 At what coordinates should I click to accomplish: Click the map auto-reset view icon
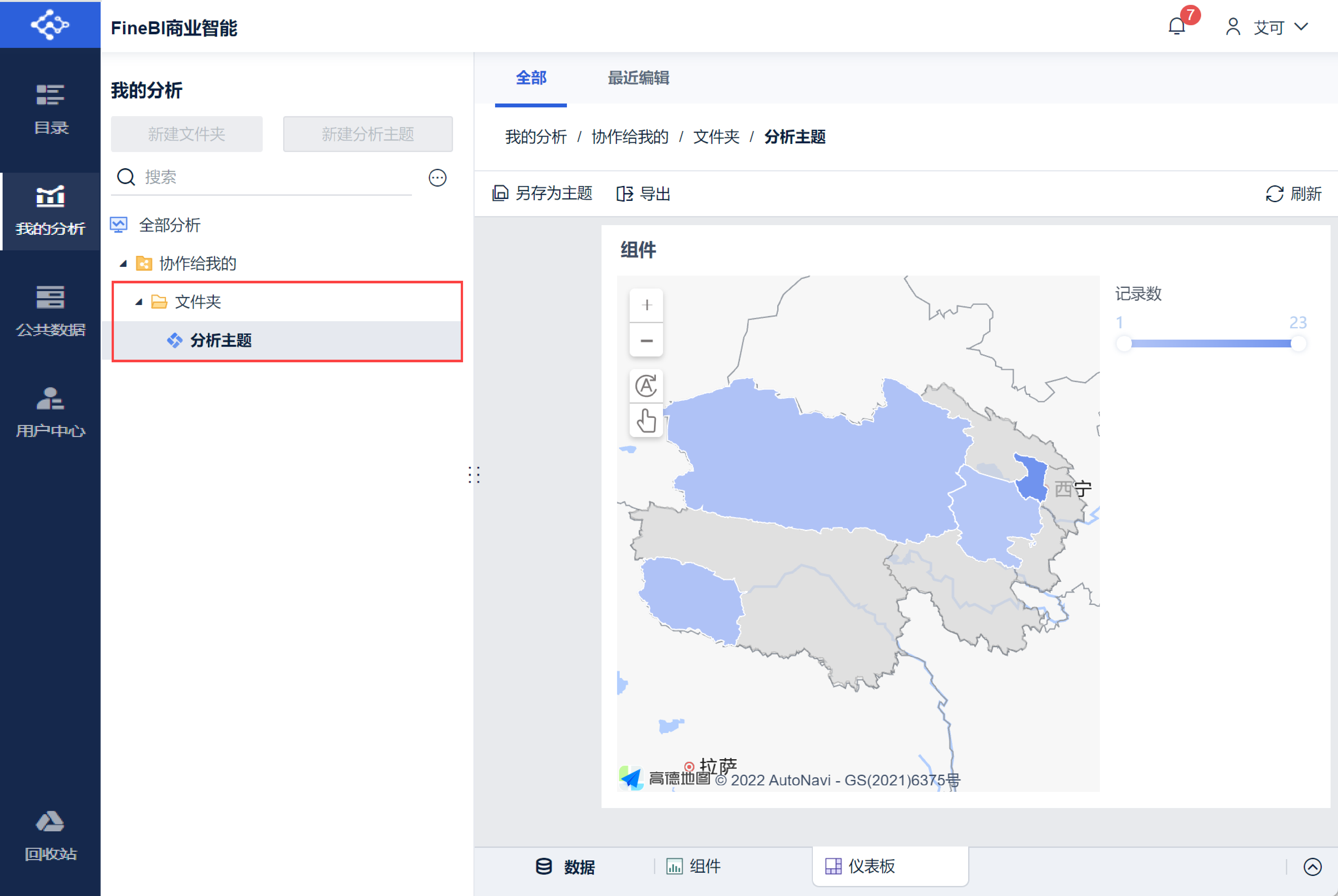(x=647, y=386)
